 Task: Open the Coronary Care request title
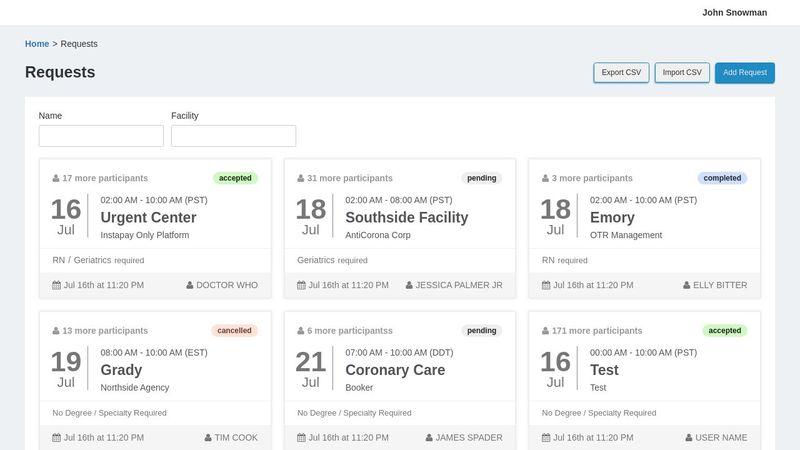395,370
